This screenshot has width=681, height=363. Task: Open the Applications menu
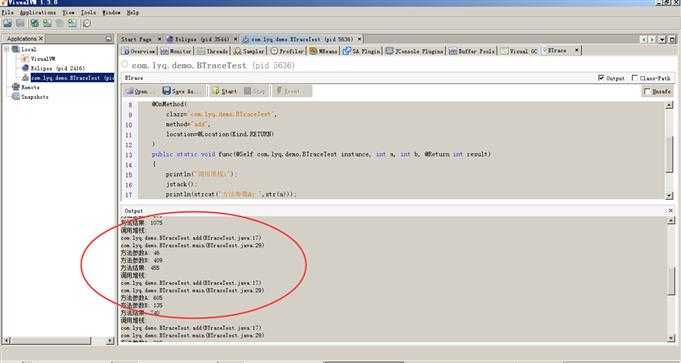click(38, 13)
